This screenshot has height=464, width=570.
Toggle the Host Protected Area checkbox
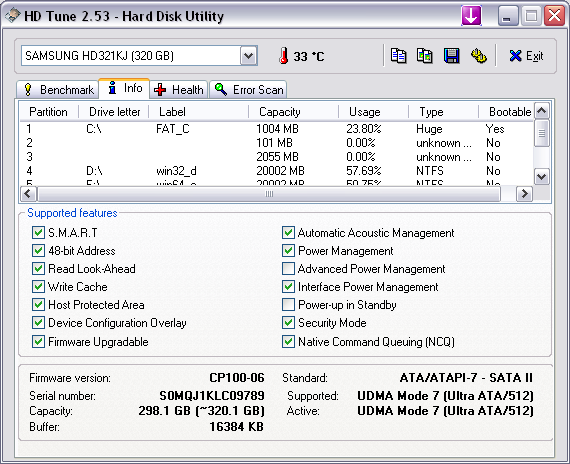coord(38,304)
